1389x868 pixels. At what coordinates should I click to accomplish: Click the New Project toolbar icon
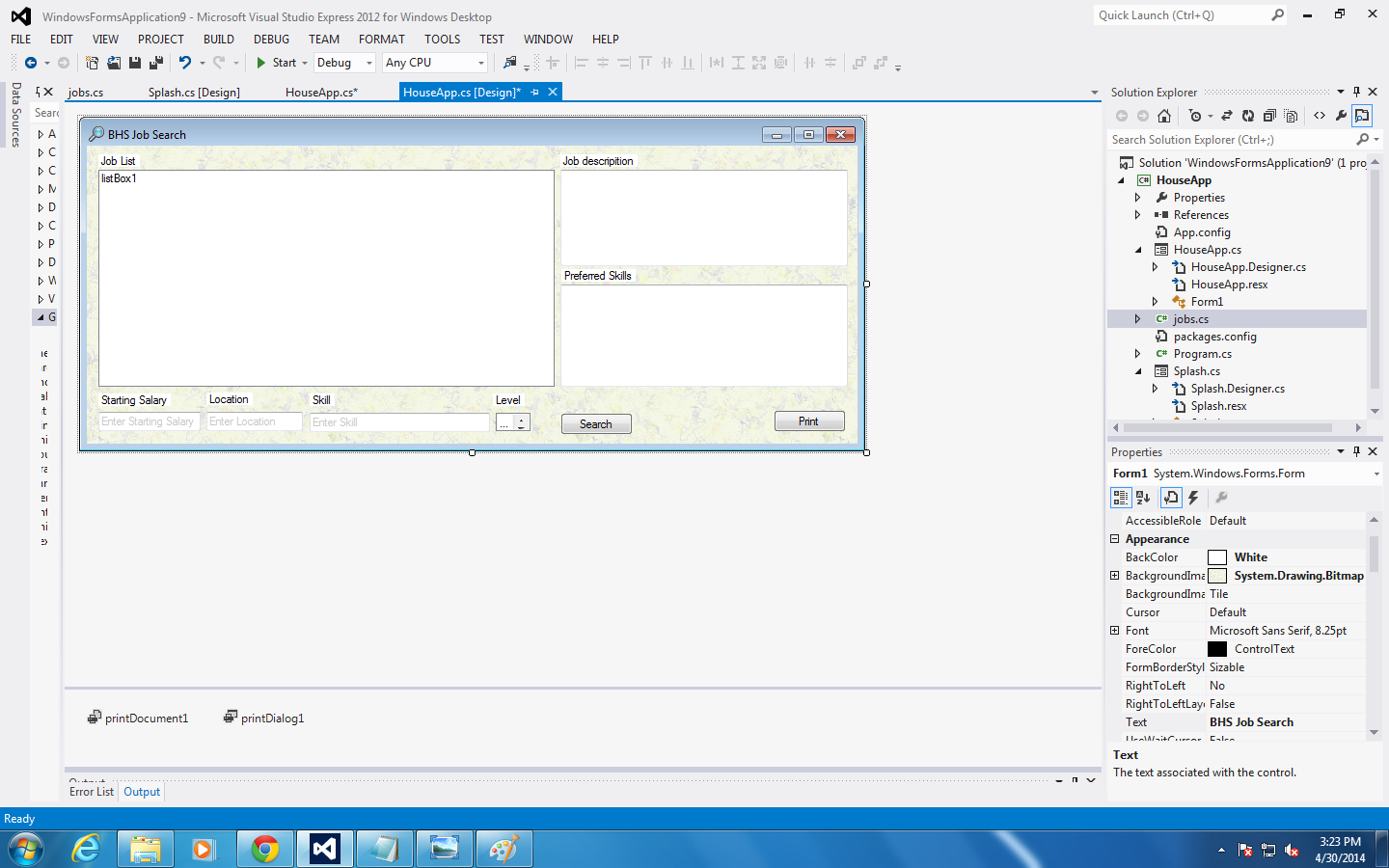[x=93, y=63]
